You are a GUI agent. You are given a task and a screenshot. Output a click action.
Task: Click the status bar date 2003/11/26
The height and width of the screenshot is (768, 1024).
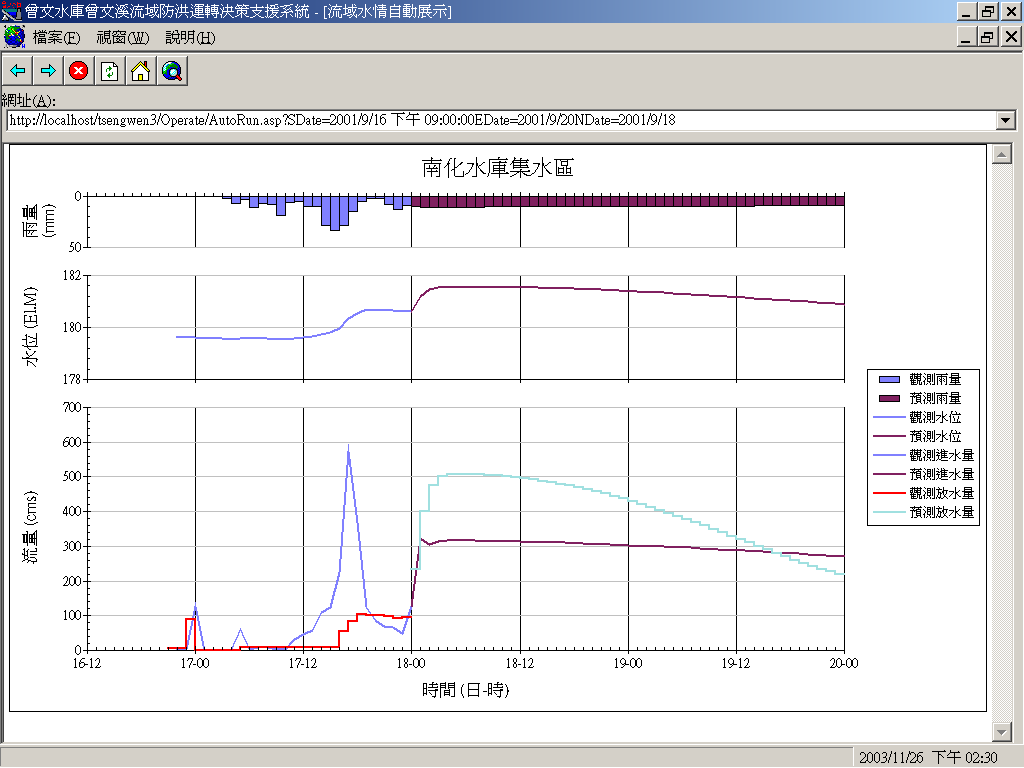(x=891, y=758)
